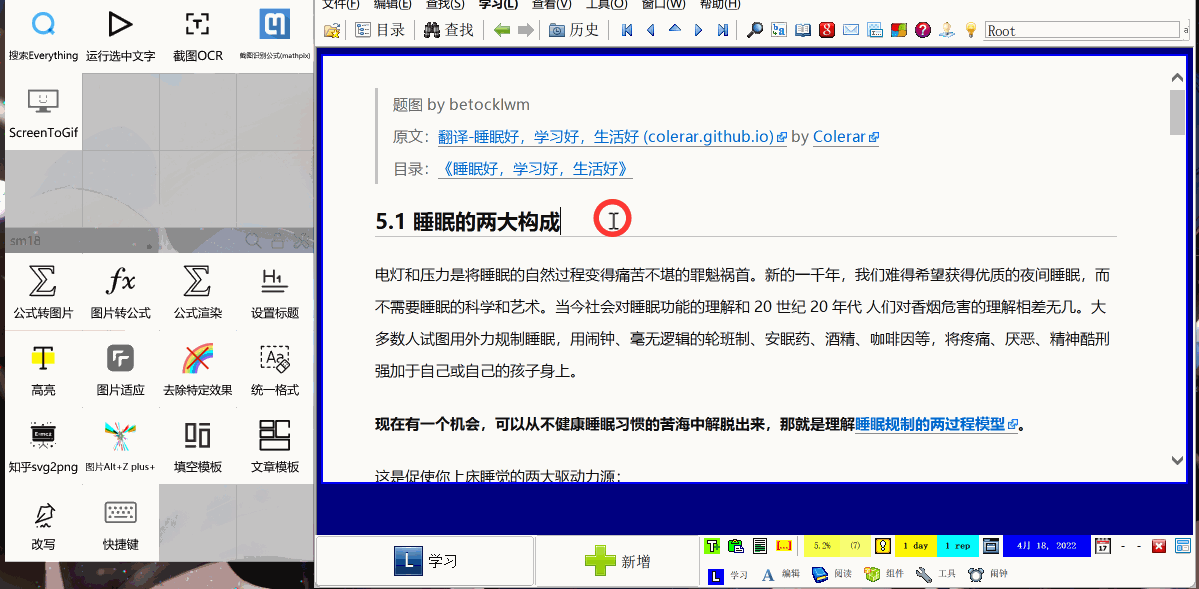The image size is (1199, 589).
Task: Open the 改写 rewrite tool
Action: [44, 526]
